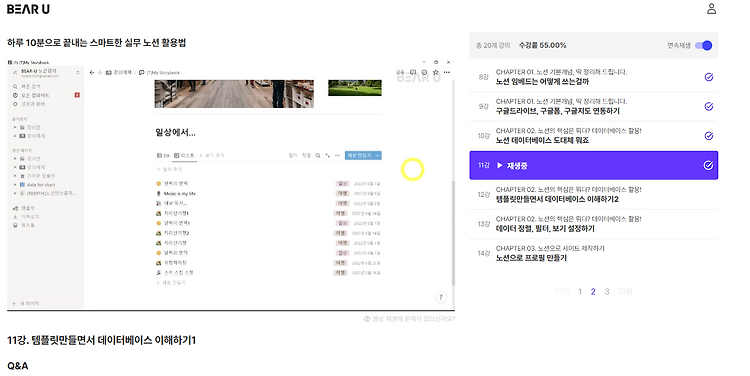Click the BEAR U logo in page header
750x376 pixels.
(x=28, y=9)
